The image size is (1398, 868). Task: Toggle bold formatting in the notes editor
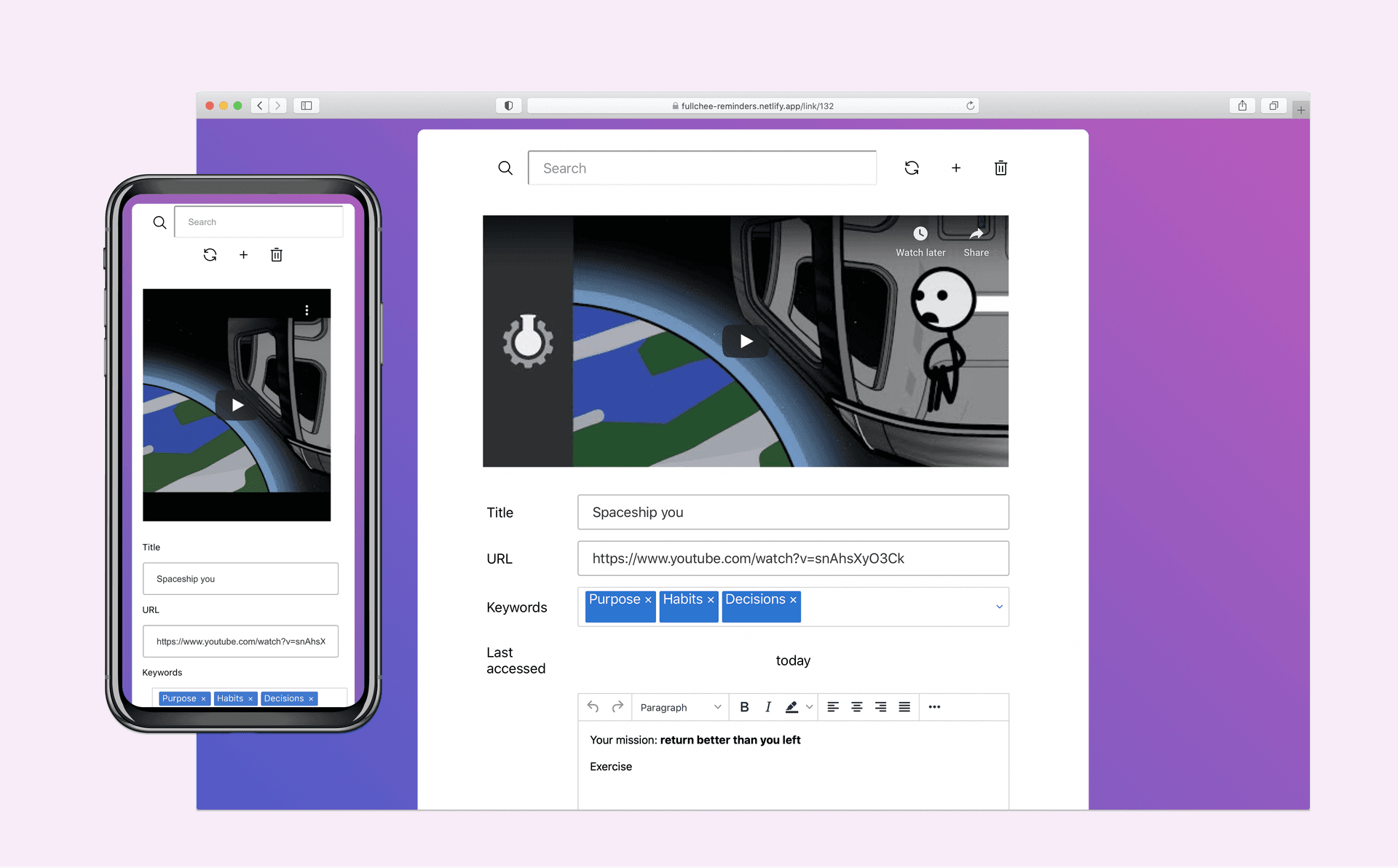pos(744,706)
